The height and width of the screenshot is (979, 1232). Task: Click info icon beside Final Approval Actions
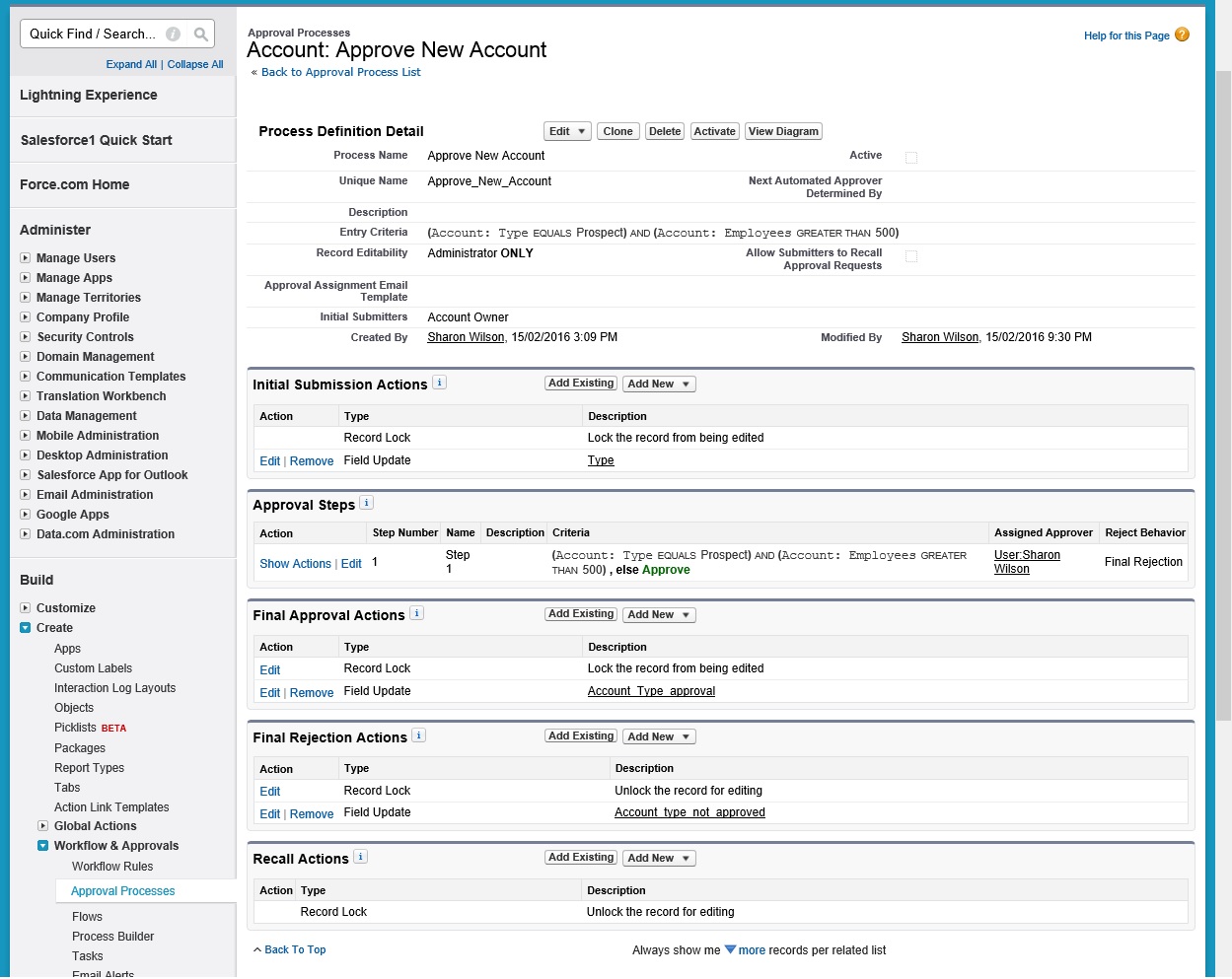pos(416,613)
